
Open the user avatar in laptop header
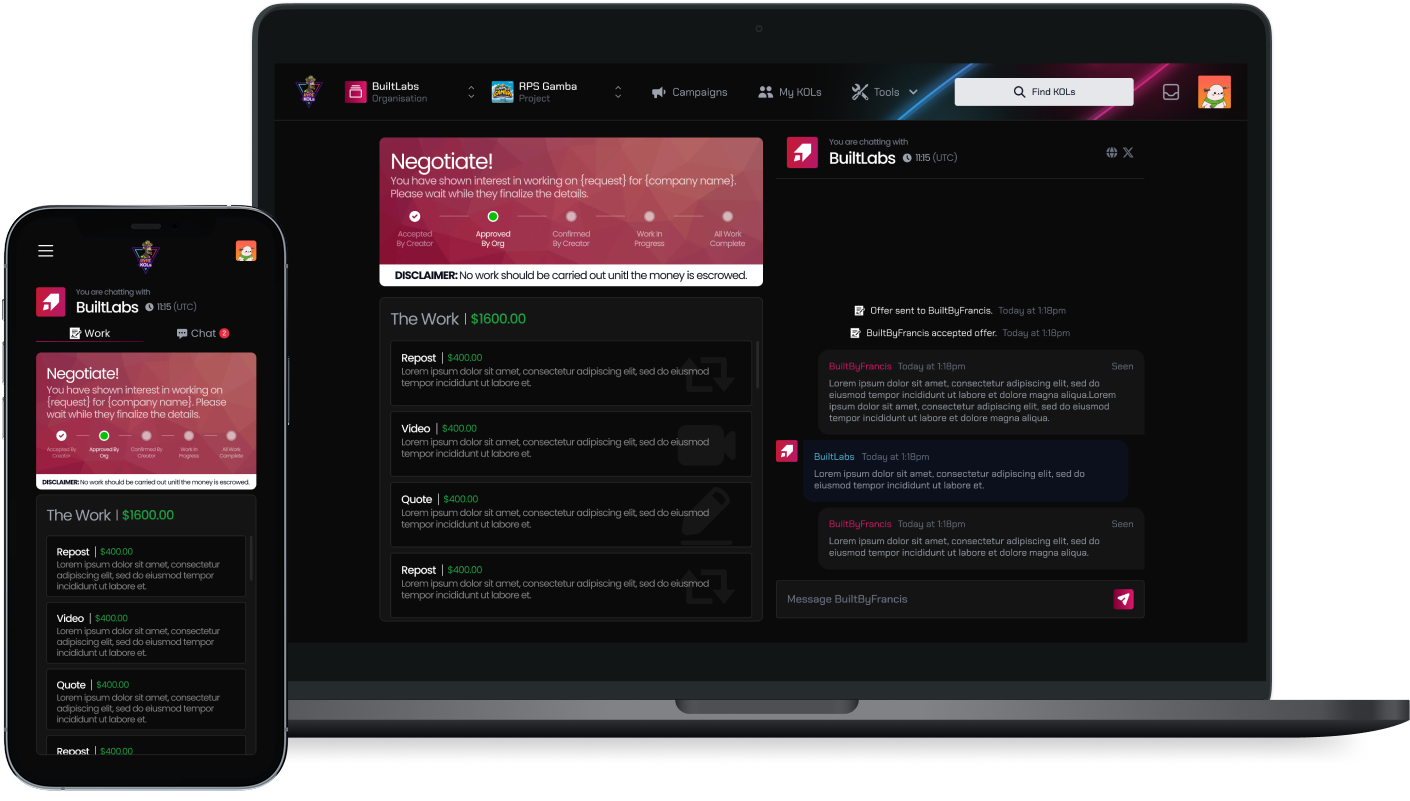[x=1214, y=92]
